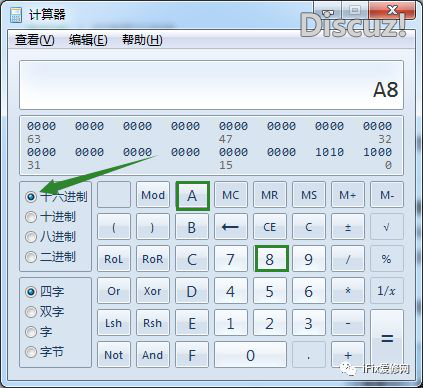The image size is (423, 388).
Task: Click the Or bitwise button
Action: click(114, 291)
